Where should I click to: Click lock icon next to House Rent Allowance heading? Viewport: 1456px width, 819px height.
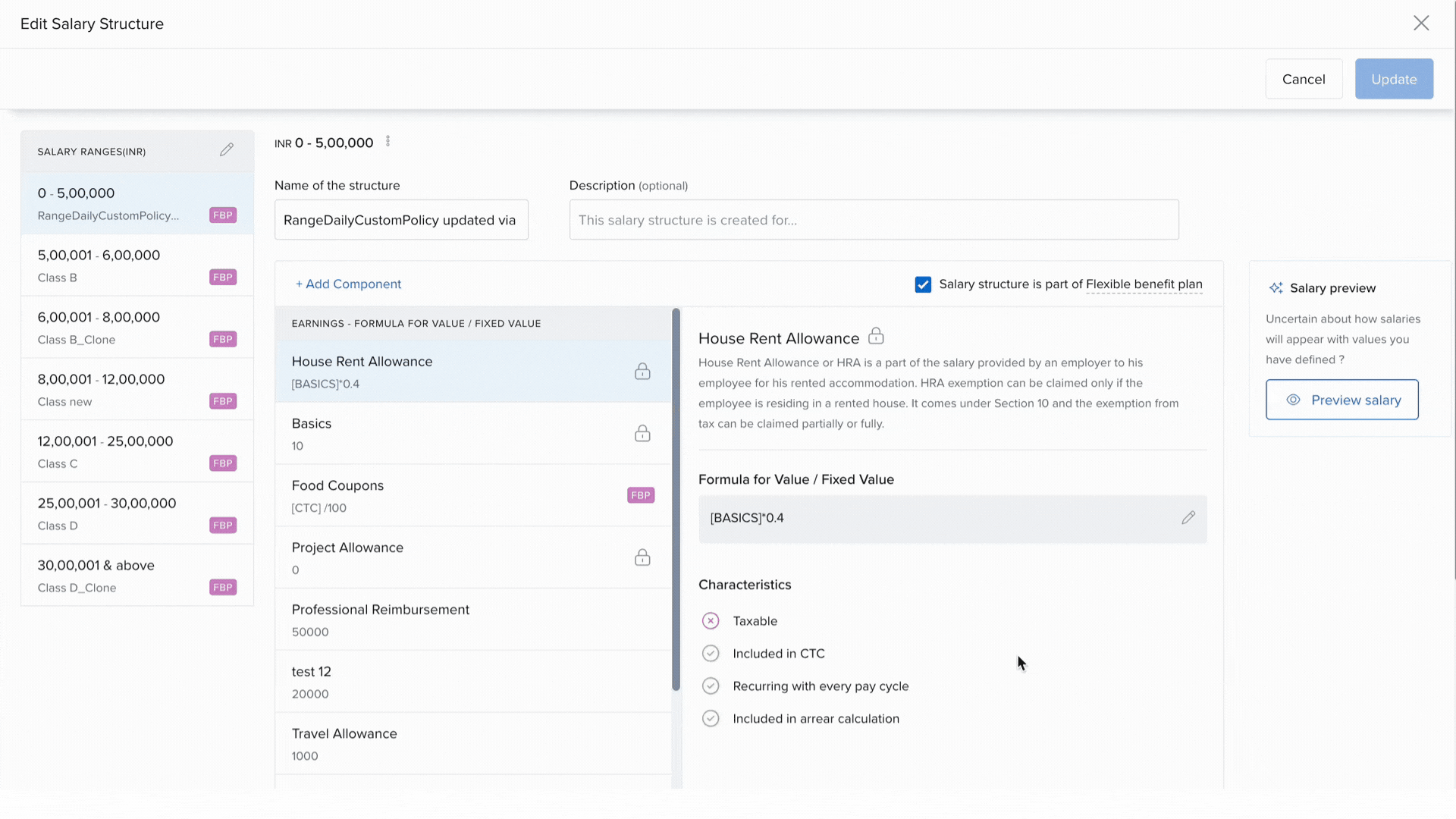click(876, 336)
